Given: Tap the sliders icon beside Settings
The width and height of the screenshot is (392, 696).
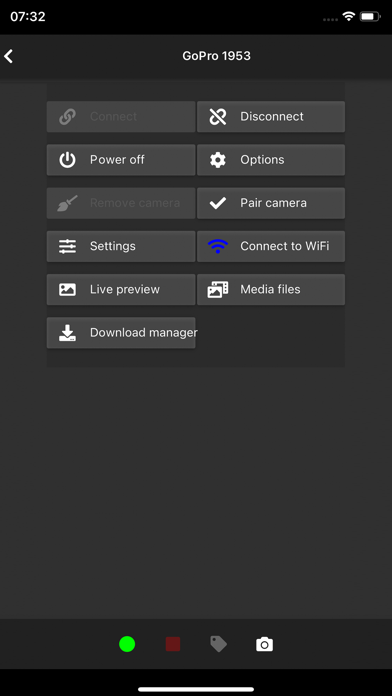Looking at the screenshot, I should [67, 246].
